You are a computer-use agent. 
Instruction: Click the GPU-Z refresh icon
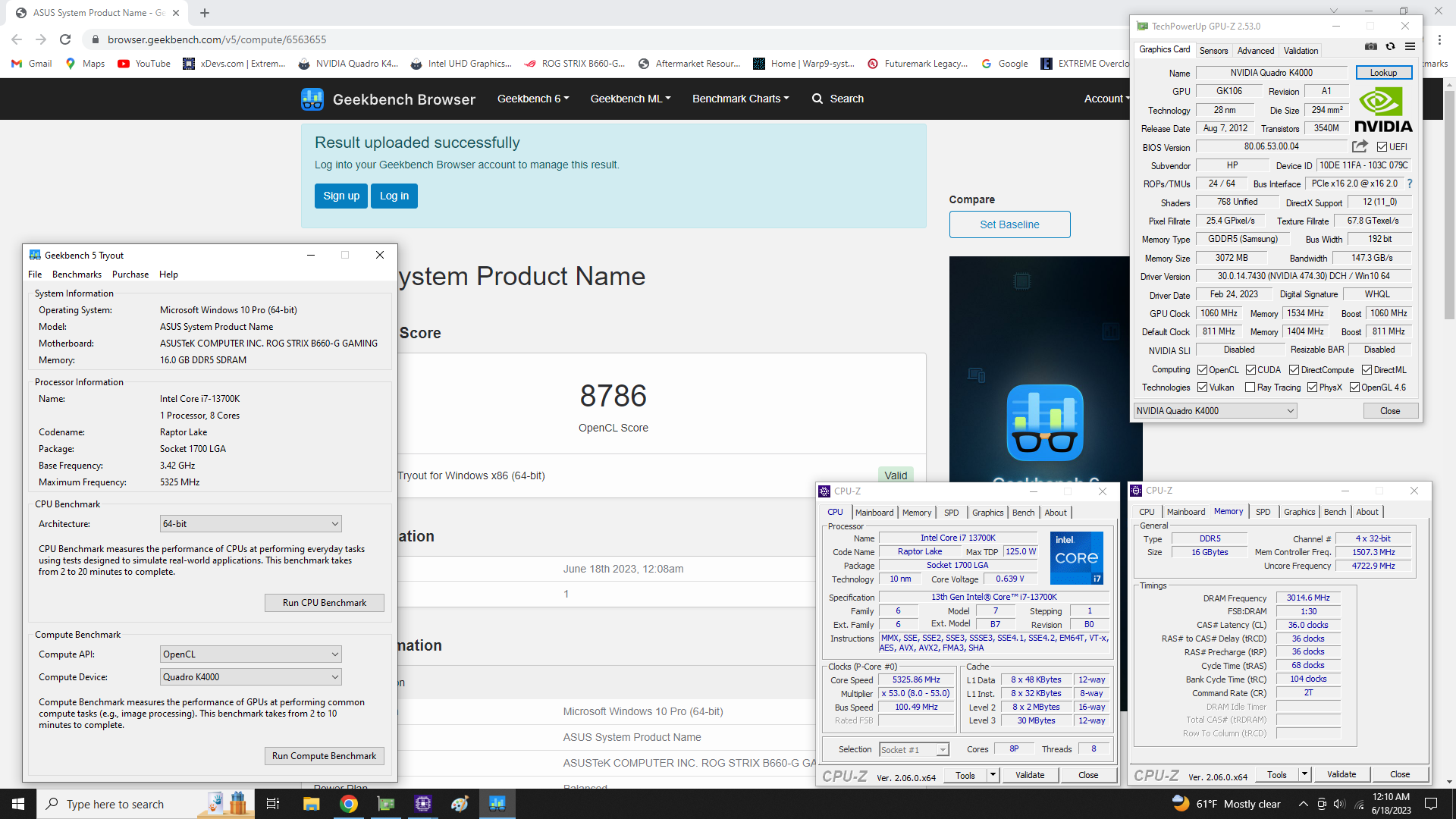point(1390,47)
